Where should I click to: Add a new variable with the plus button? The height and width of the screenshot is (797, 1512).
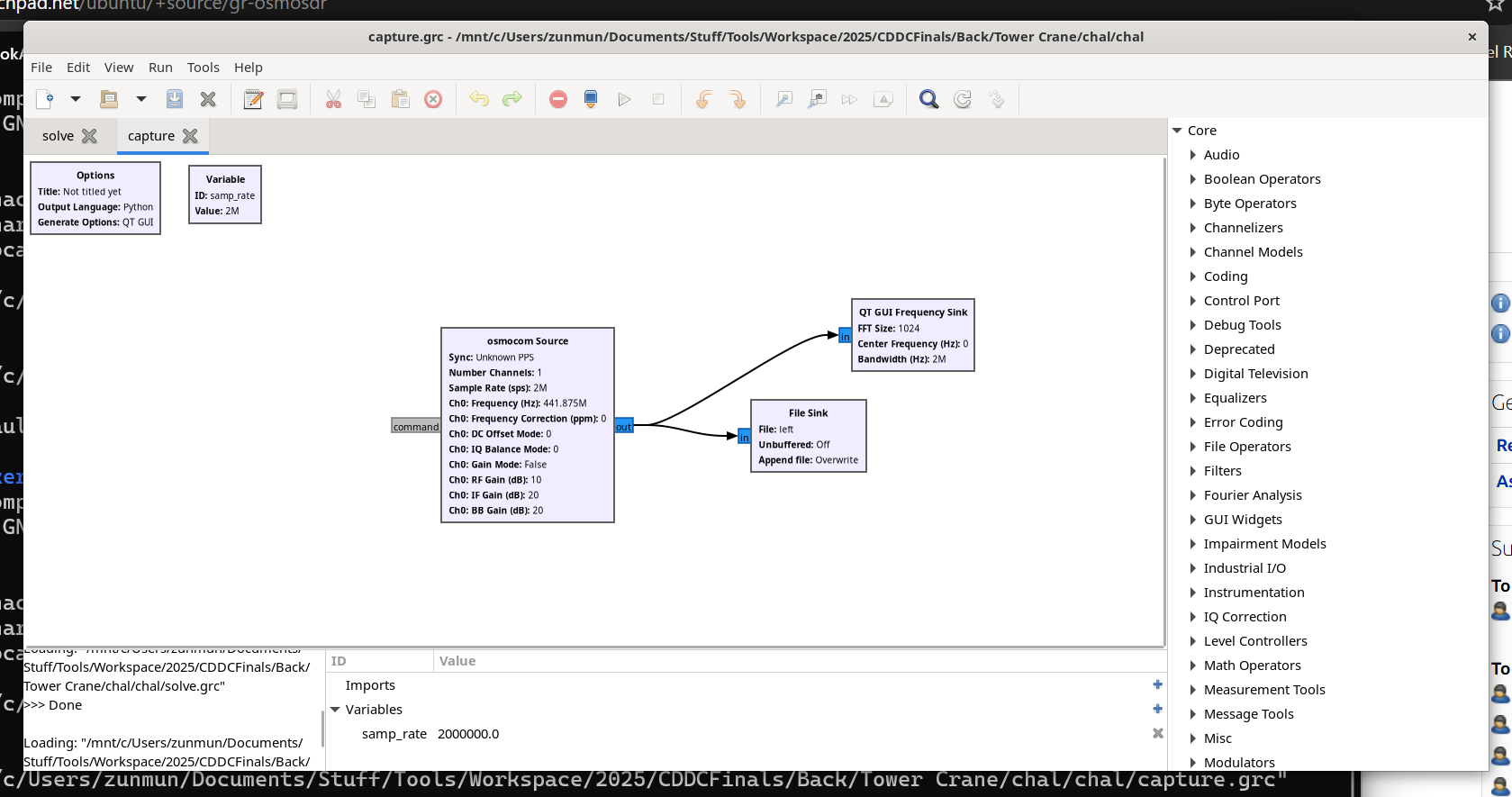tap(1157, 710)
